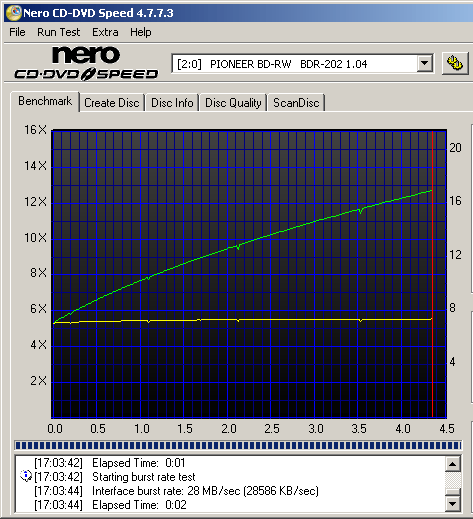This screenshot has width=473, height=519.
Task: Switch to the Create Disc tab
Action: tap(112, 103)
